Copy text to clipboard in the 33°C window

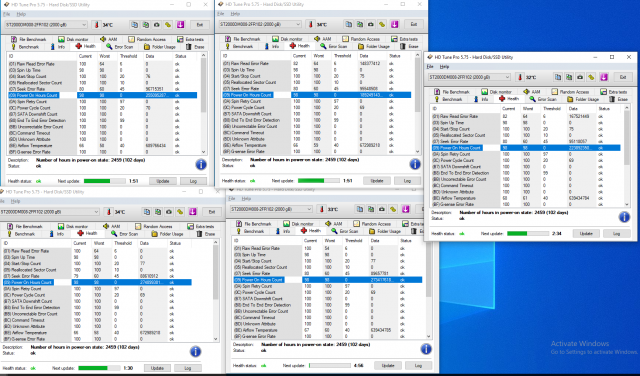(360, 209)
